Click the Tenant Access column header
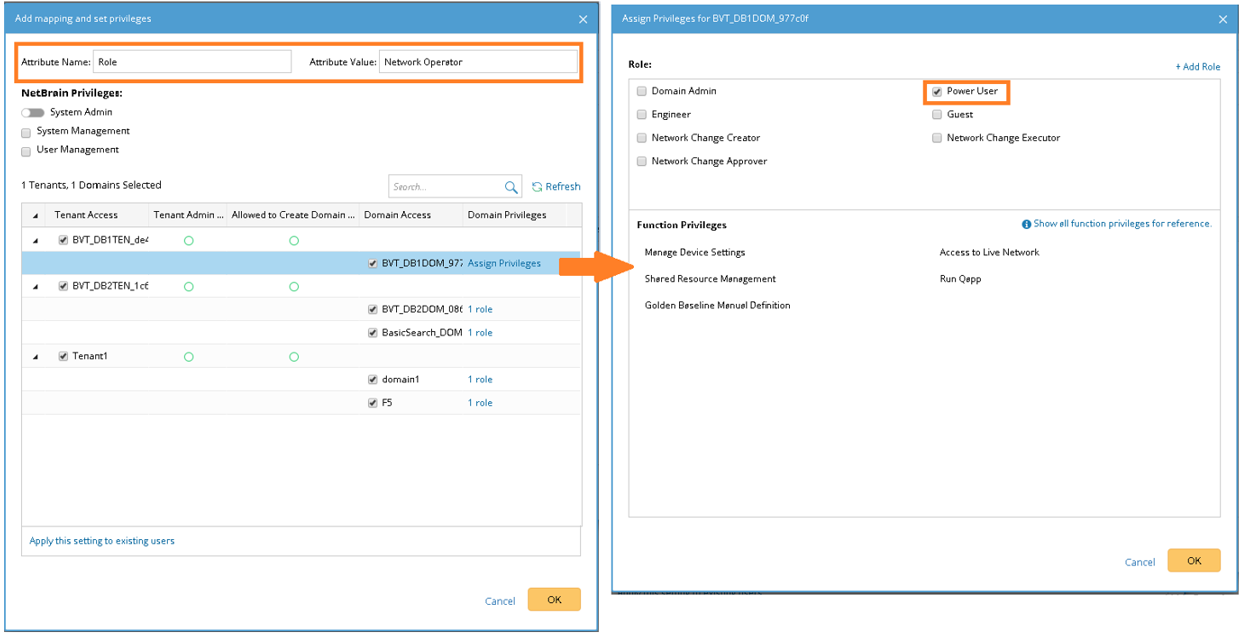This screenshot has height=640, width=1243. coord(86,215)
